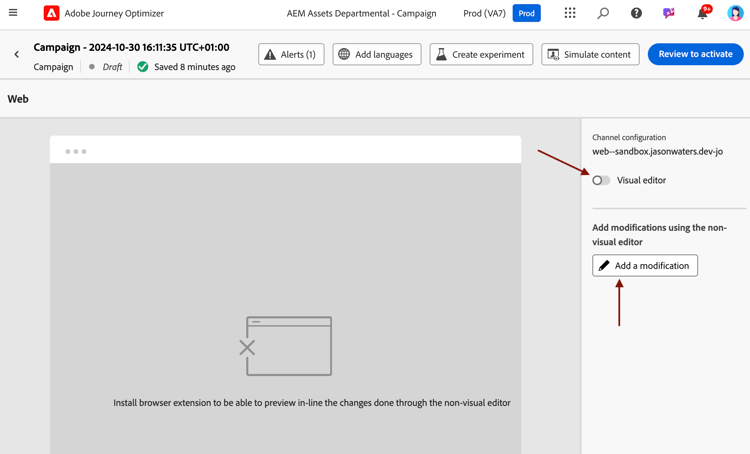Click Review to activate
This screenshot has height=454, width=750.
[695, 54]
